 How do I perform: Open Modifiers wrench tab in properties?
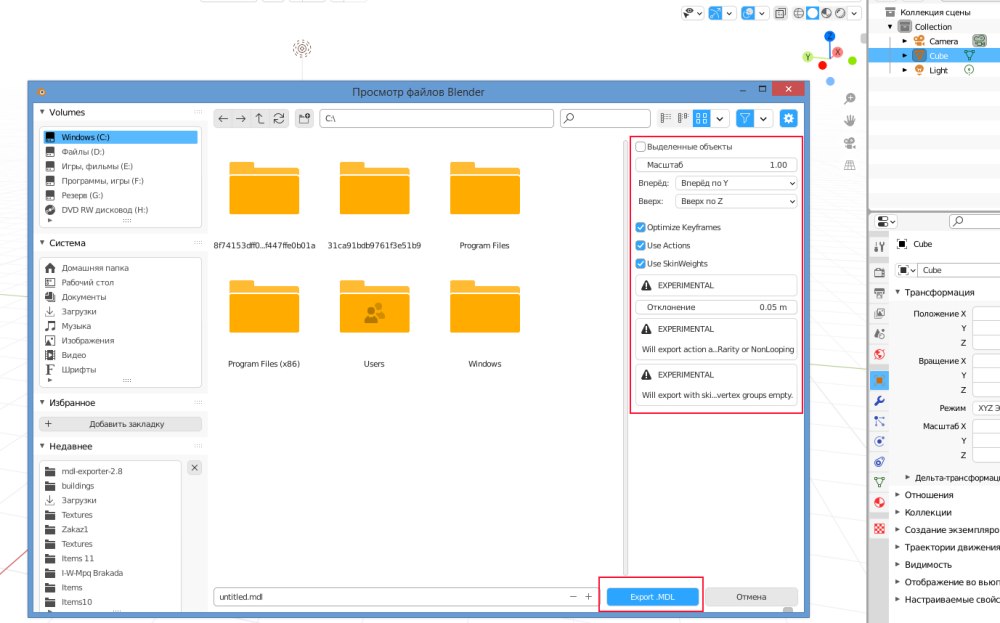pos(879,401)
